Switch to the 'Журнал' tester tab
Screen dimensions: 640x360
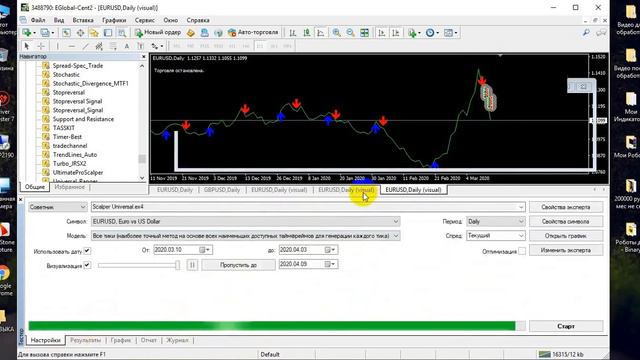pos(177,340)
